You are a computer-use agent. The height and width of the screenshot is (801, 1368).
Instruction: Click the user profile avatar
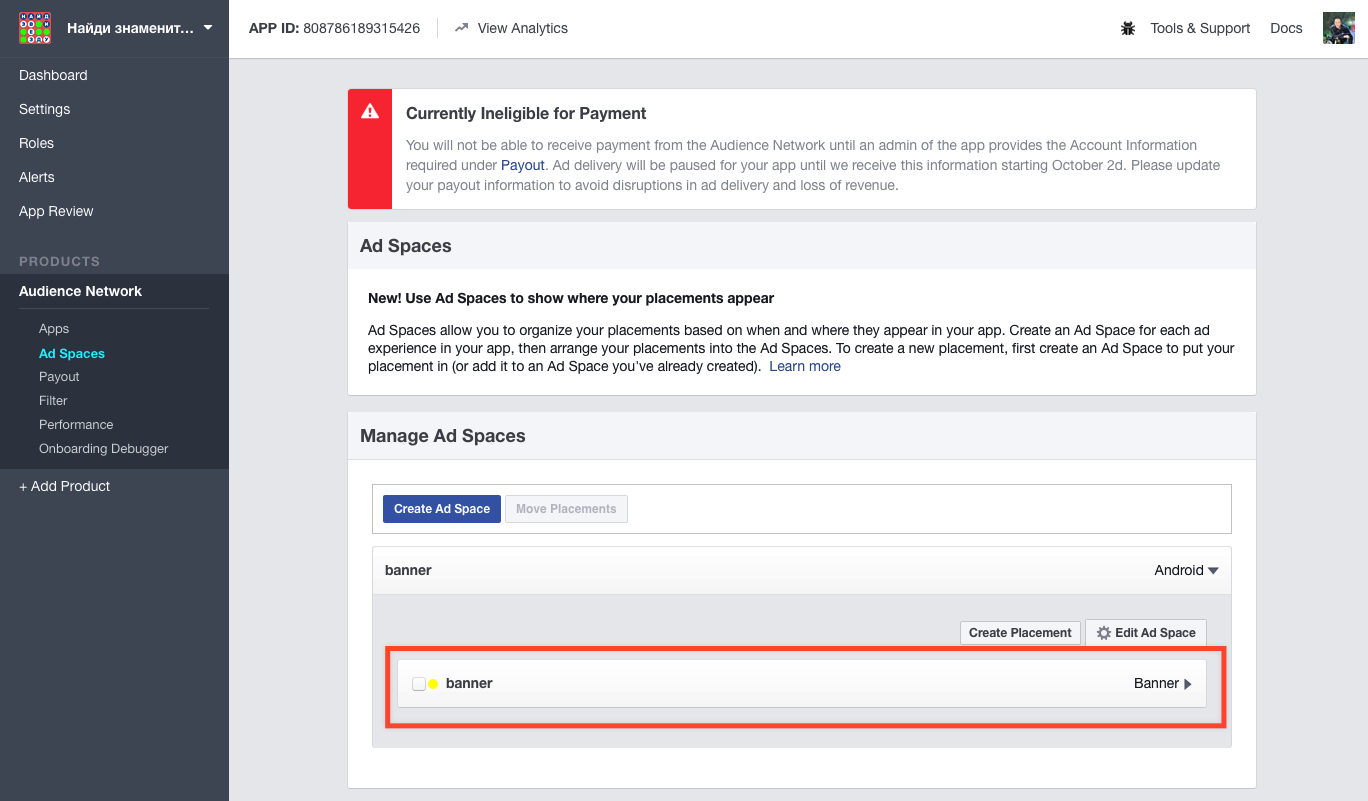click(x=1339, y=28)
